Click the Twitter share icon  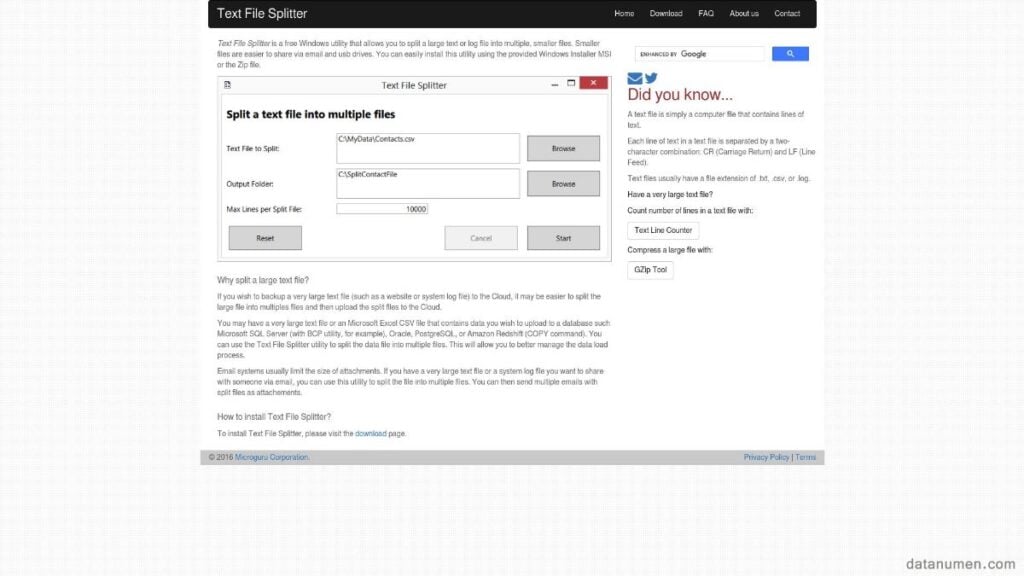[651, 77]
